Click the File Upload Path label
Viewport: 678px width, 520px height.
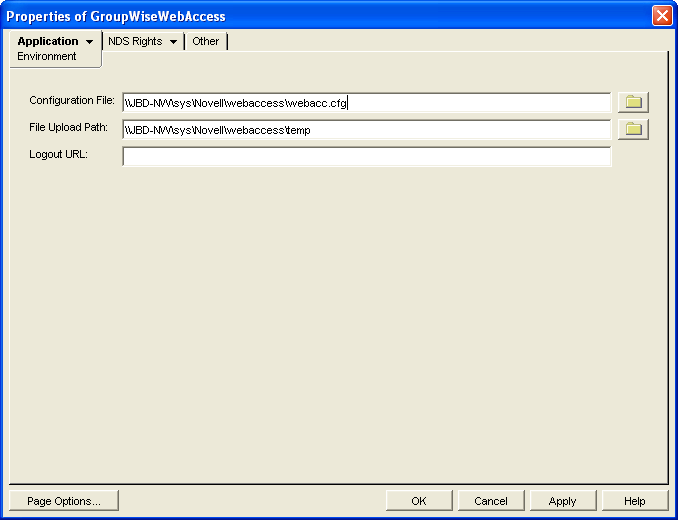(x=68, y=128)
